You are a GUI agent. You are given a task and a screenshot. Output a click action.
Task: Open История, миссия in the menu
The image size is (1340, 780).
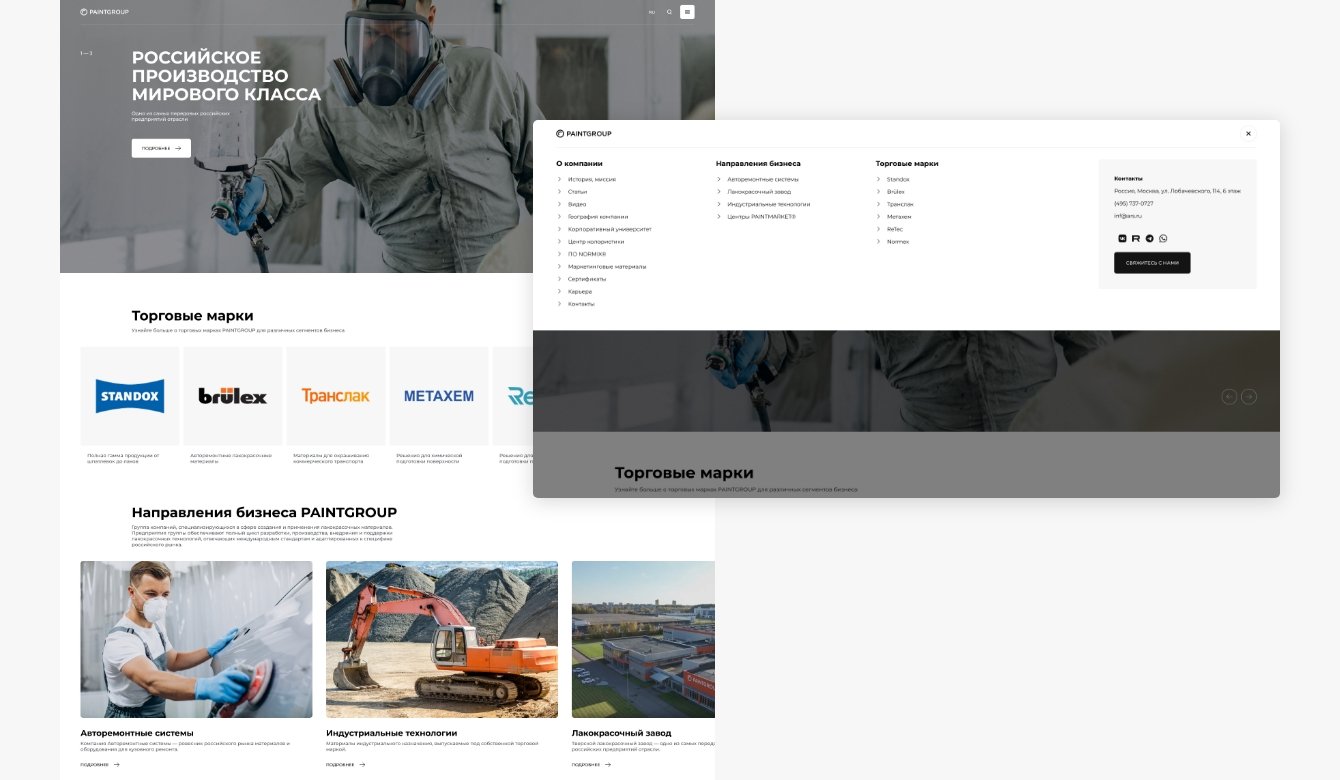point(592,179)
